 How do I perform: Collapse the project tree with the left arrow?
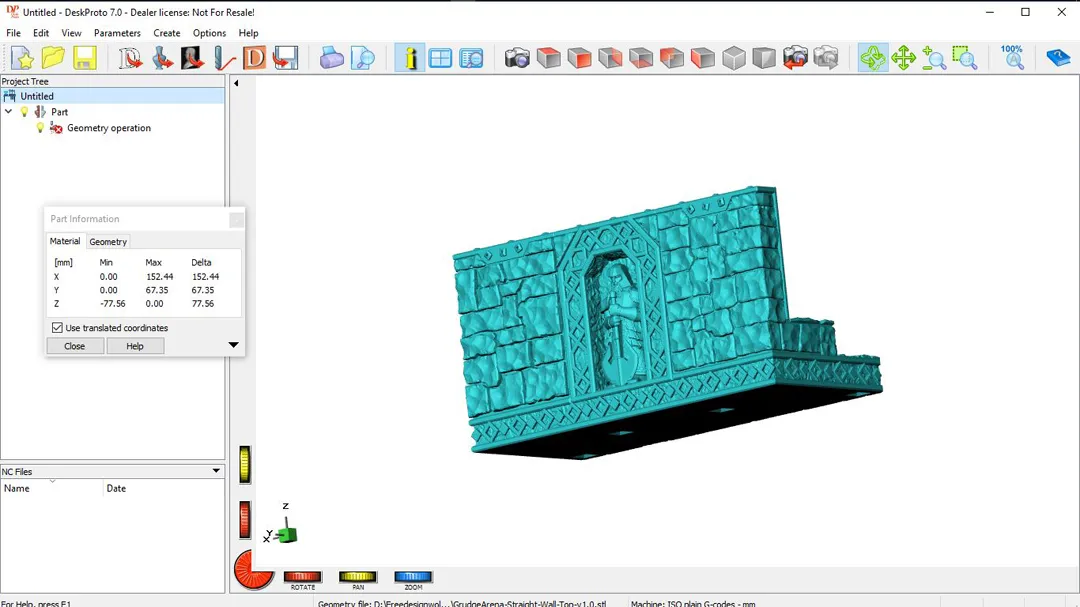(236, 83)
